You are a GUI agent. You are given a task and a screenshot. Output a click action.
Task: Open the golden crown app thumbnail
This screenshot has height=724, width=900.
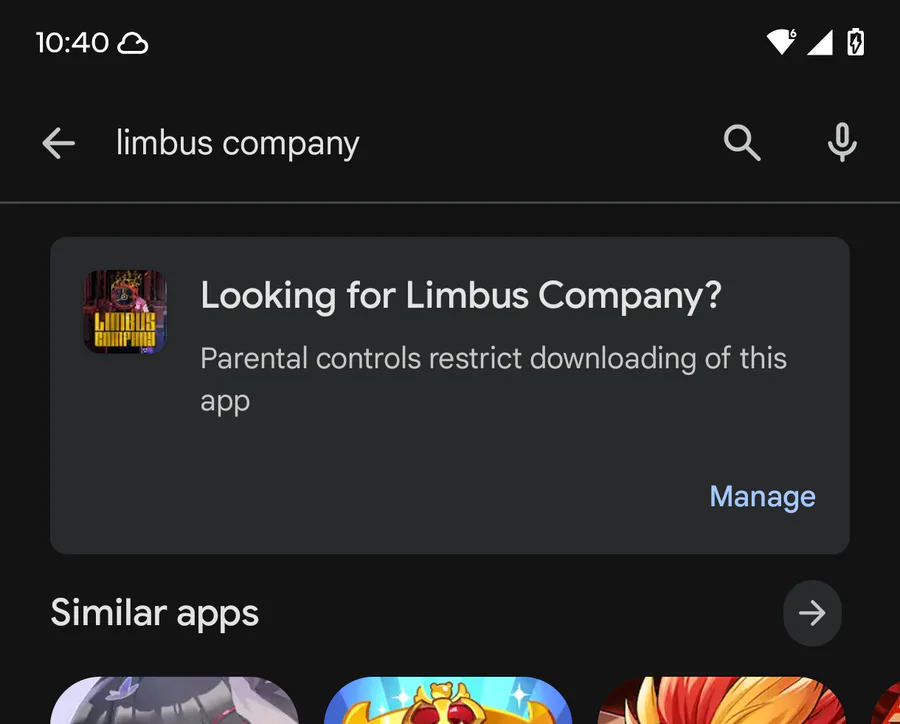(448, 701)
